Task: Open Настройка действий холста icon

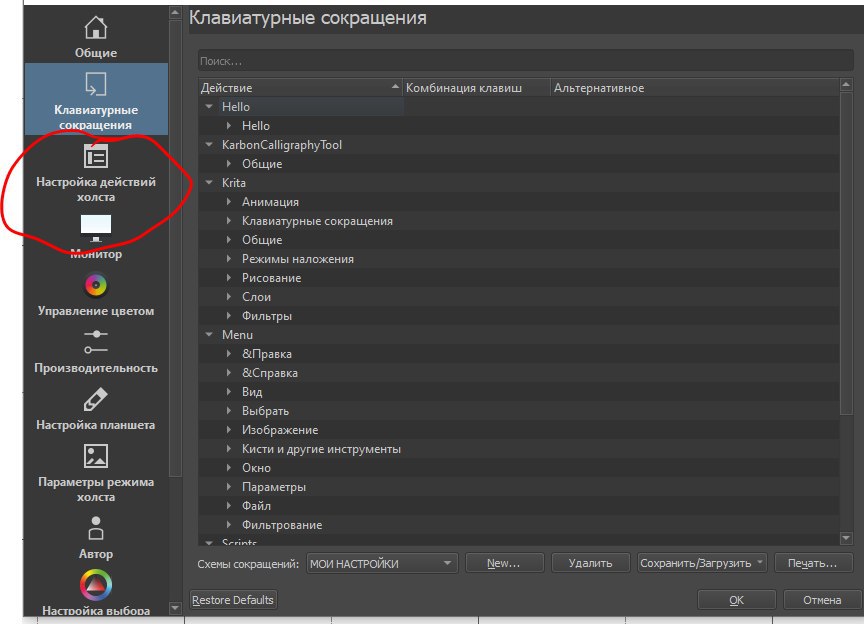Action: click(x=96, y=156)
